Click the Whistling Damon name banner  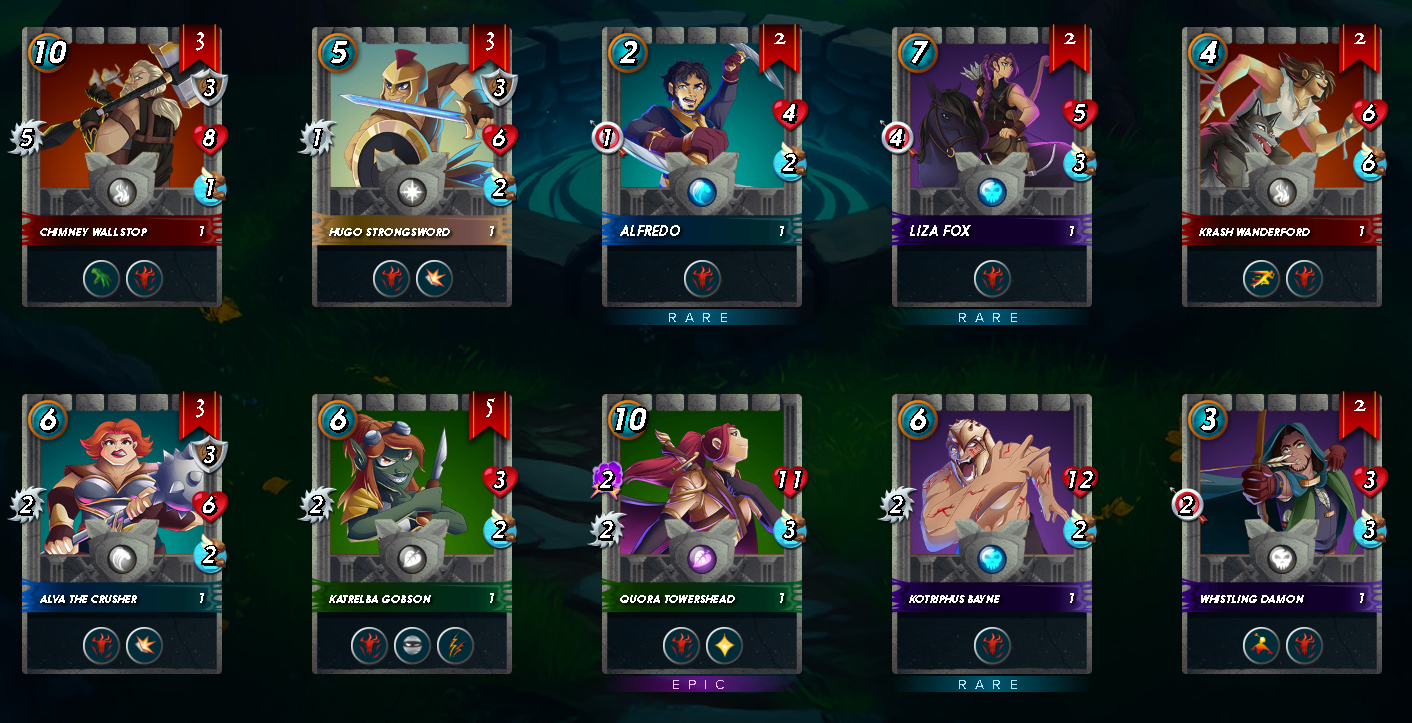(1282, 598)
